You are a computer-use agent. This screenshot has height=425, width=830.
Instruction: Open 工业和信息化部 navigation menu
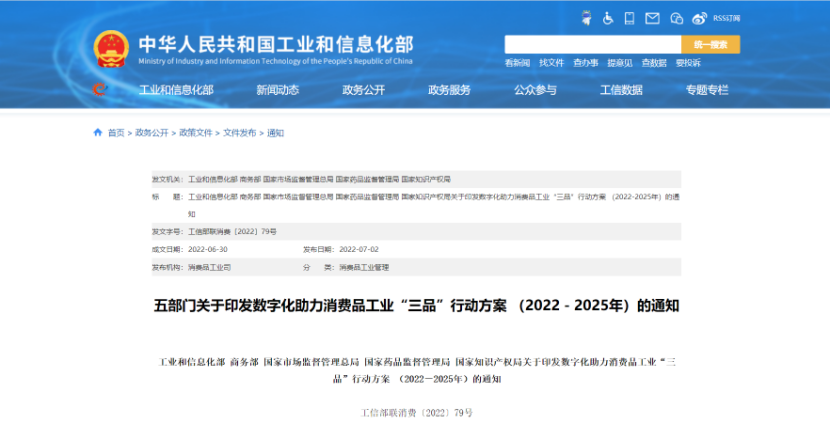point(176,90)
